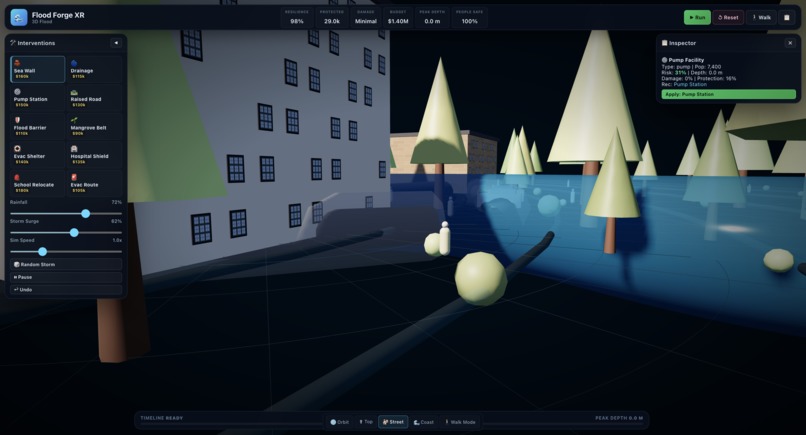Apply the recommended Pump Station
Screen dimensions: 806x435
[x=728, y=94]
